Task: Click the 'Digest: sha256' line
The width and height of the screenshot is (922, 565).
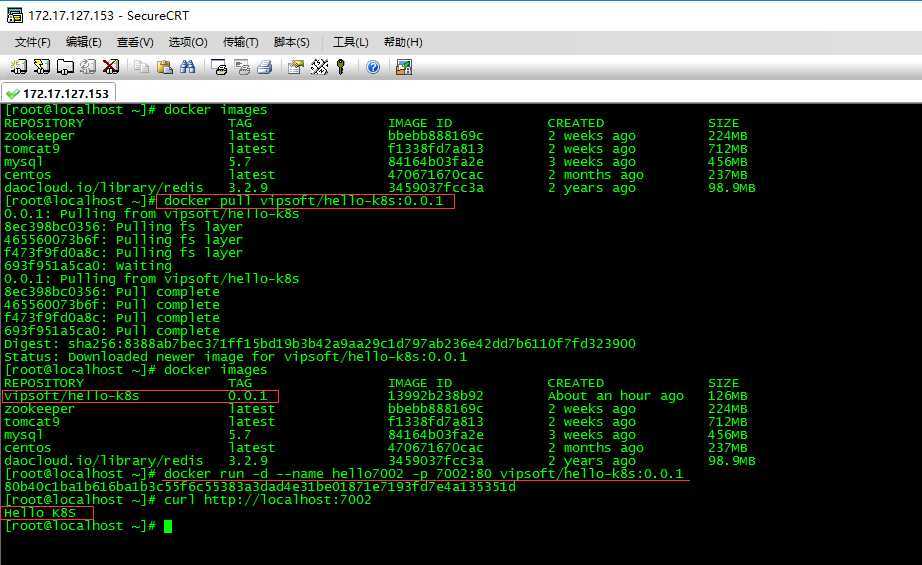Action: tap(320, 343)
